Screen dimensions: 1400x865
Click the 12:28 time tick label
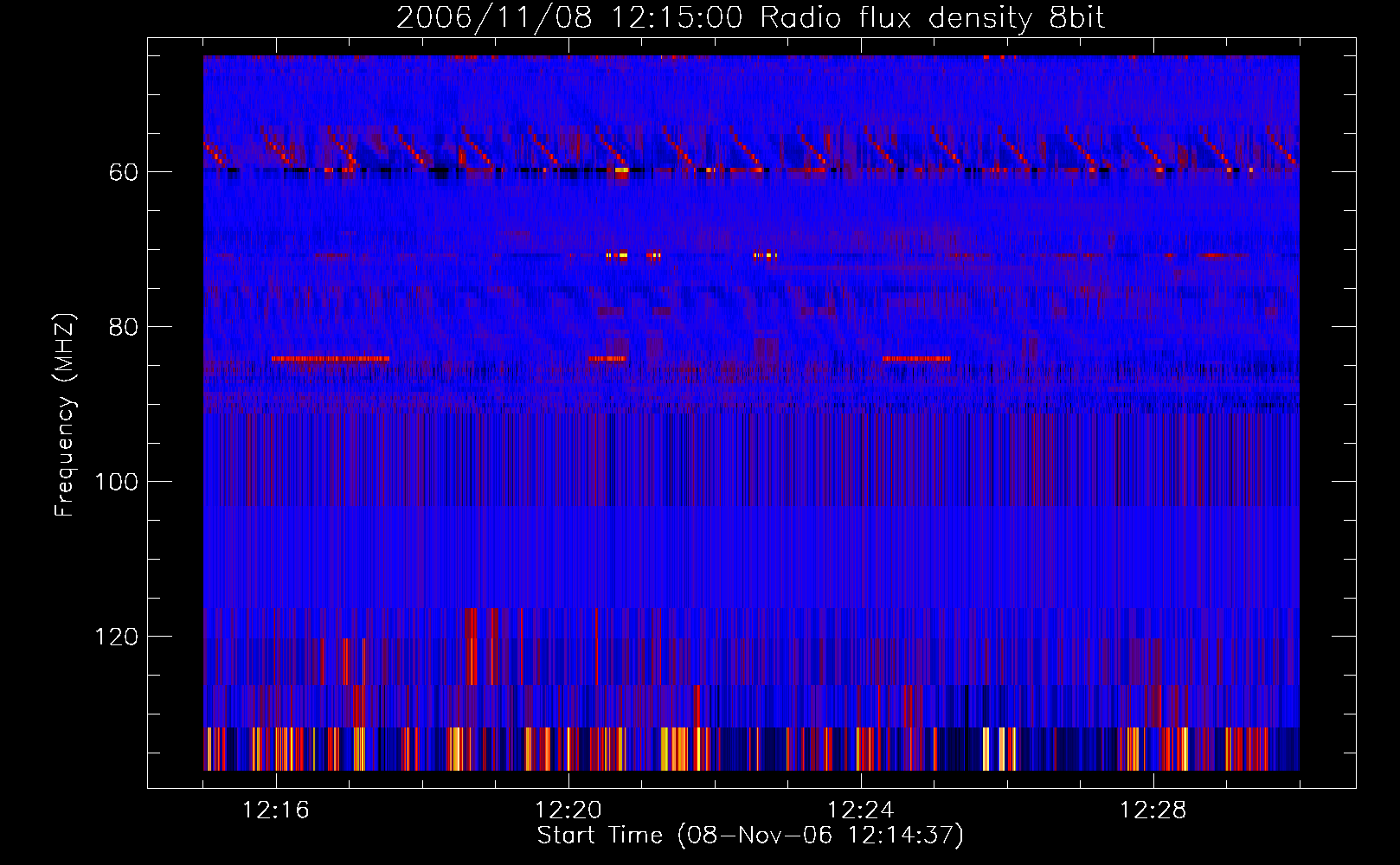[1153, 811]
